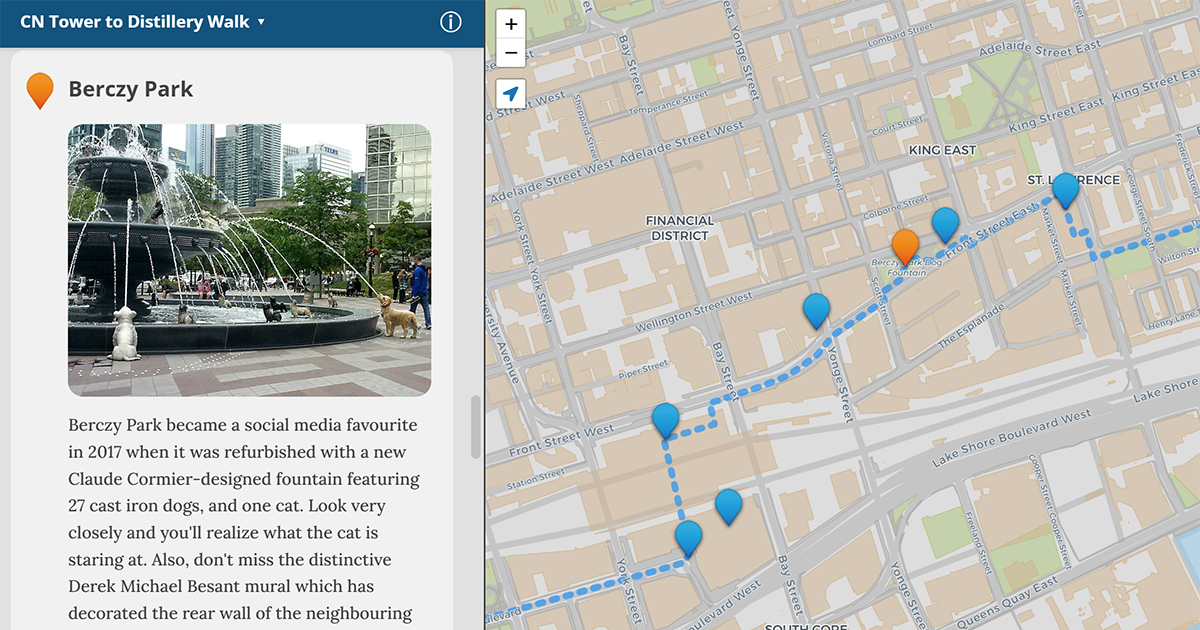Select the blue pin next to Berczy Park

945,226
